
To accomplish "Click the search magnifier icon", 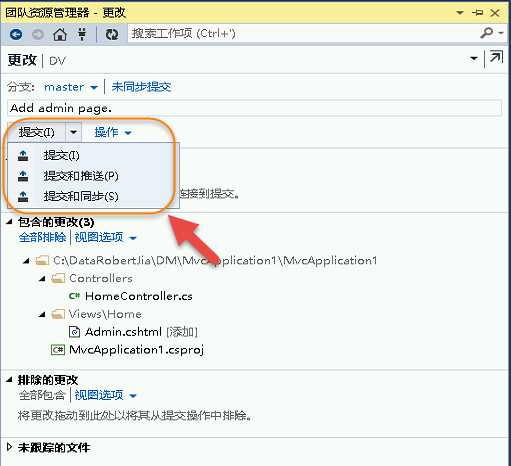I will click(x=487, y=33).
